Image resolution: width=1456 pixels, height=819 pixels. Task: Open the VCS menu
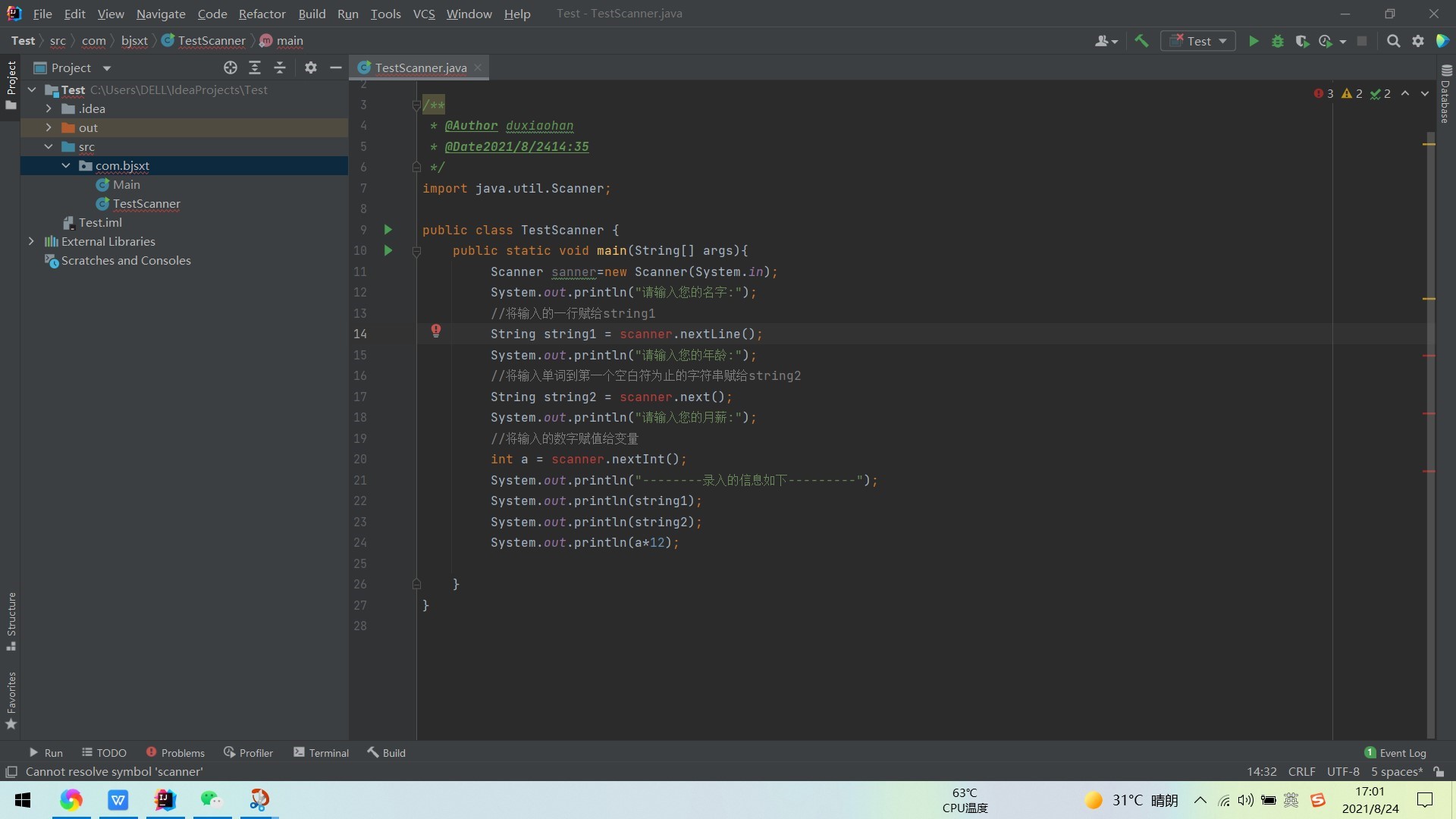[424, 14]
